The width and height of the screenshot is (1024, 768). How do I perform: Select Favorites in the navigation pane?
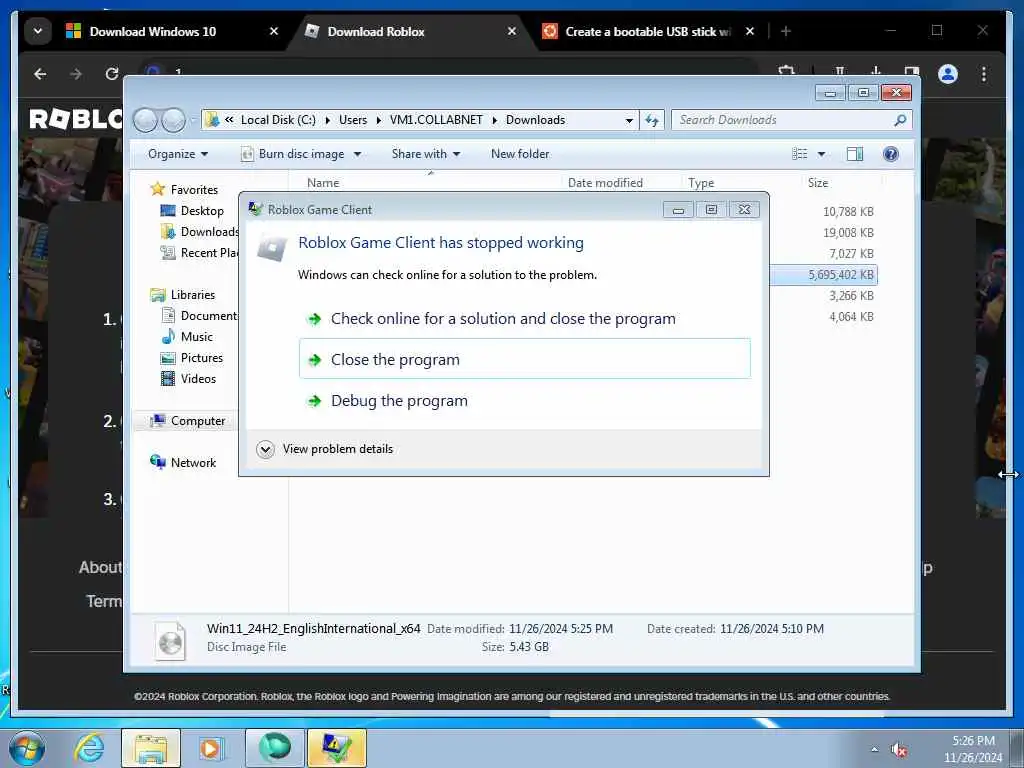(194, 189)
